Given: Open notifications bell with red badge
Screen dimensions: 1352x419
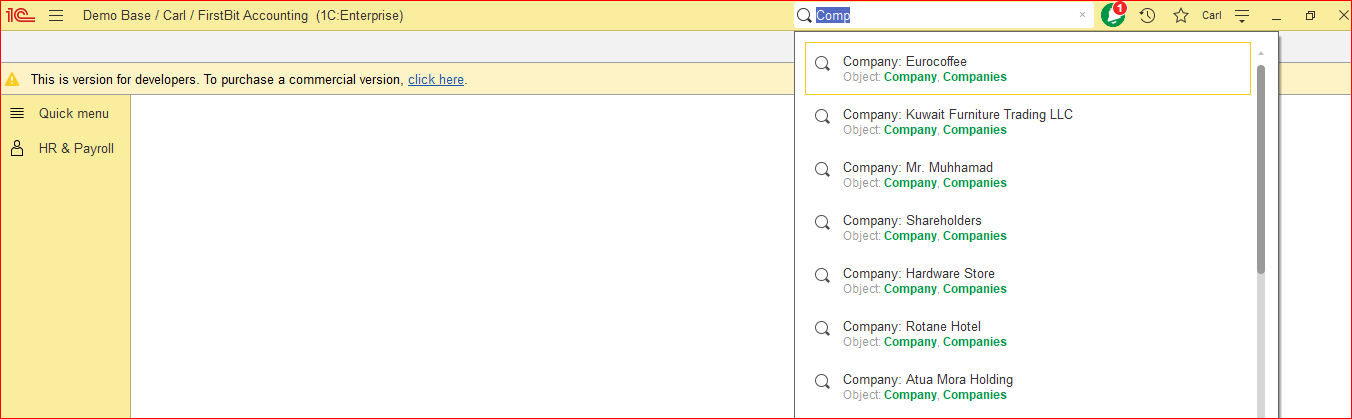Looking at the screenshot, I should point(1113,15).
